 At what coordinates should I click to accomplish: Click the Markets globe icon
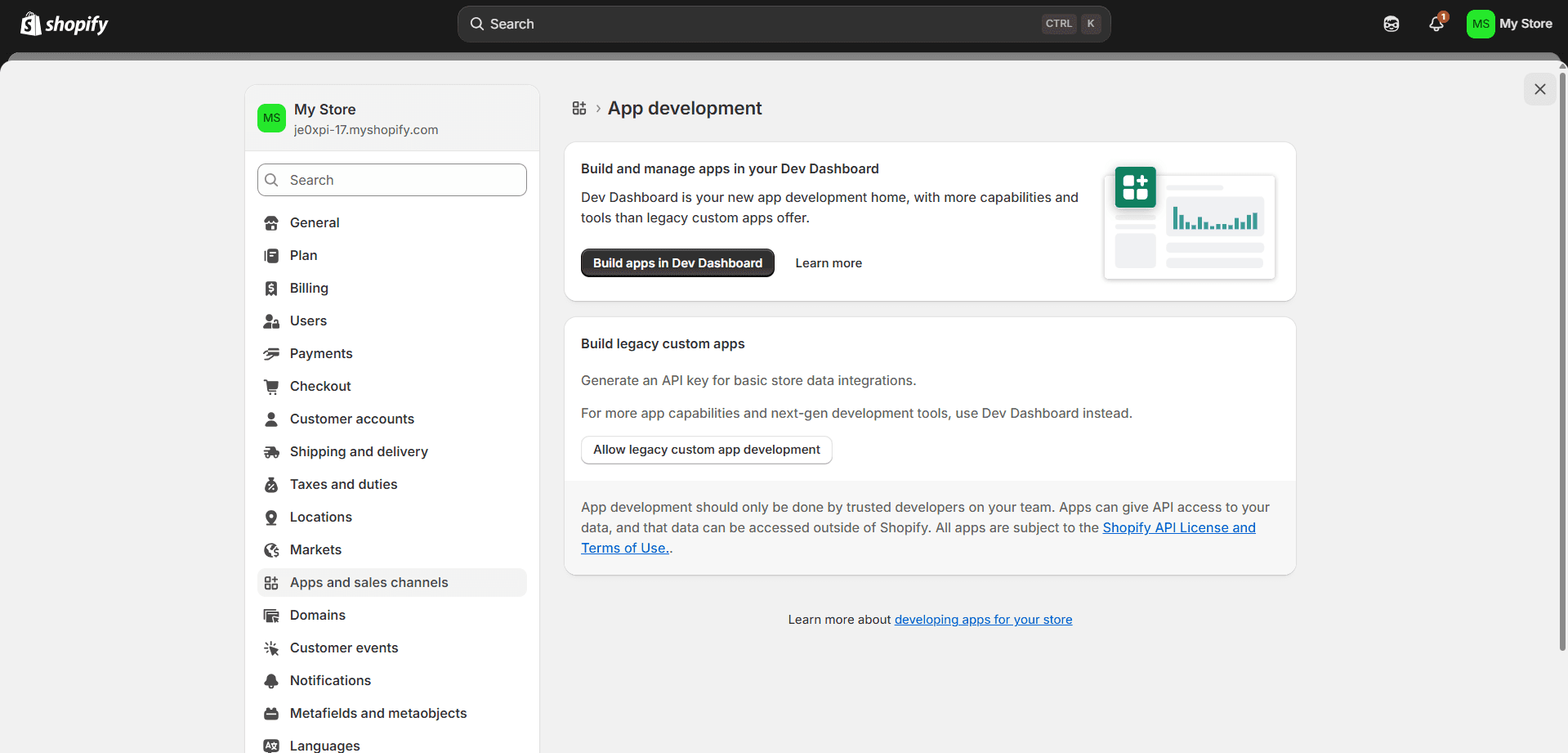tap(271, 550)
